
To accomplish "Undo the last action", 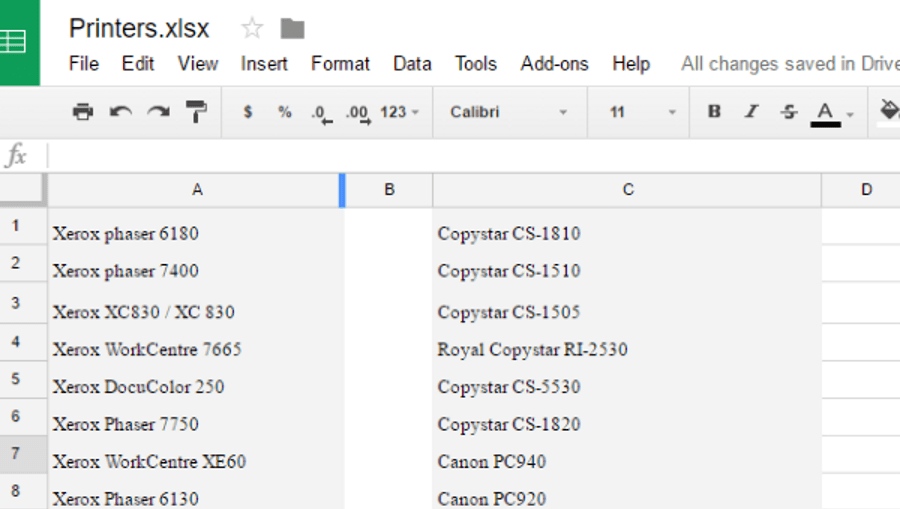I will [121, 111].
